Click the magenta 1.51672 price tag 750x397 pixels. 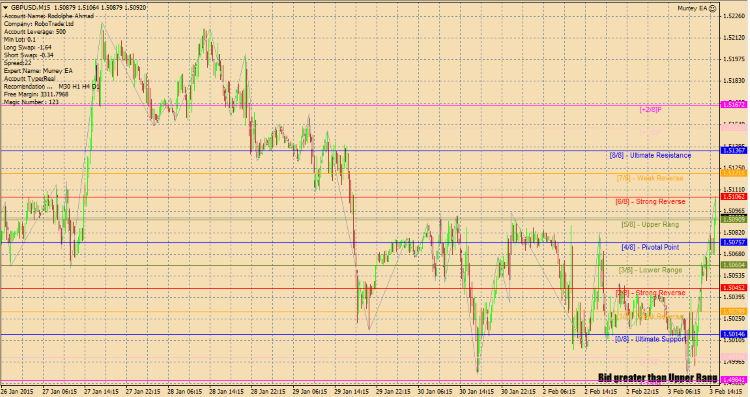[734, 104]
